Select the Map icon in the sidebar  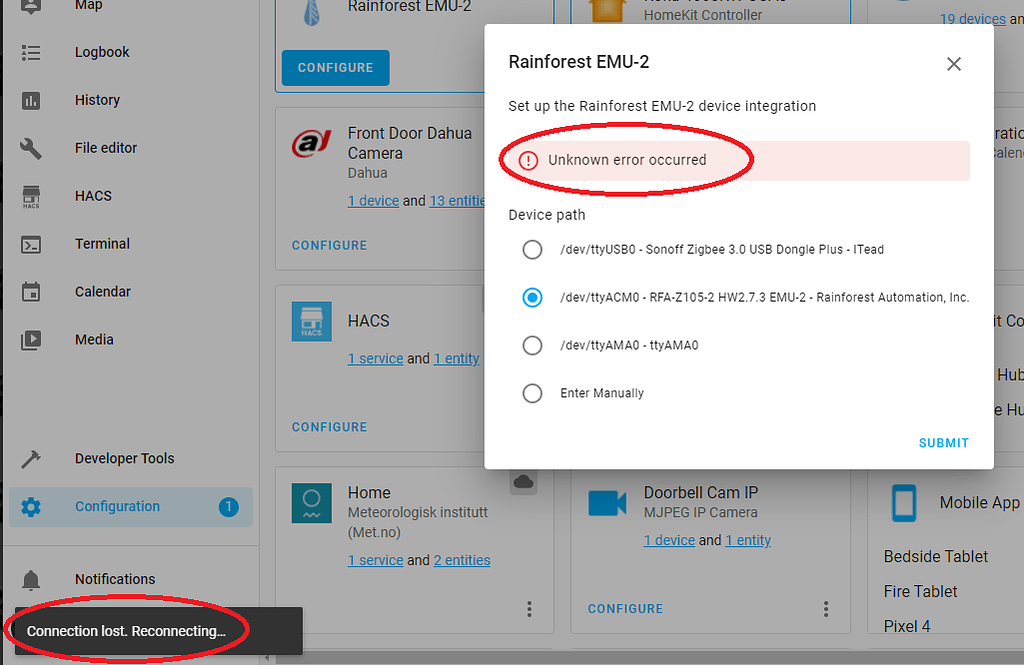(30, 5)
